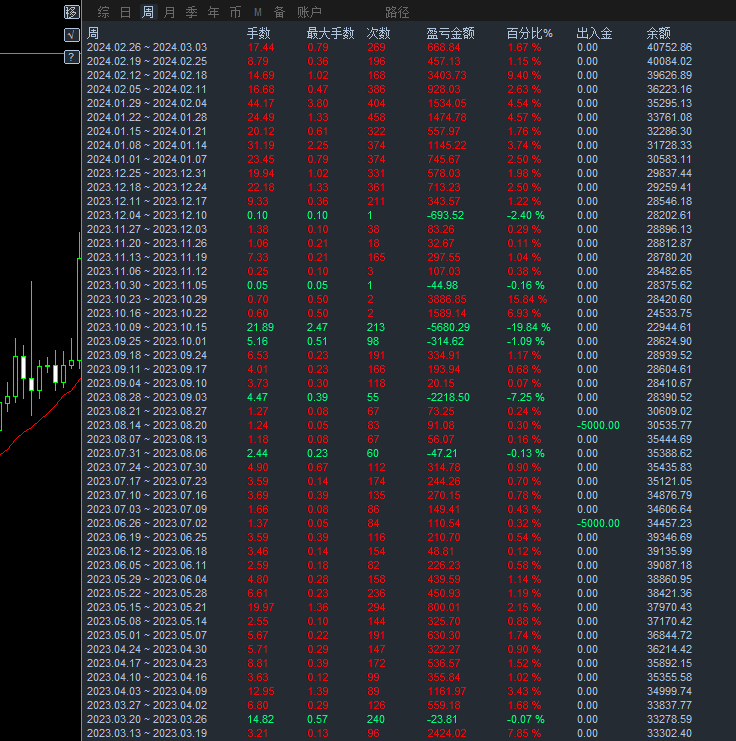Click the 百分比% column header

(529, 33)
